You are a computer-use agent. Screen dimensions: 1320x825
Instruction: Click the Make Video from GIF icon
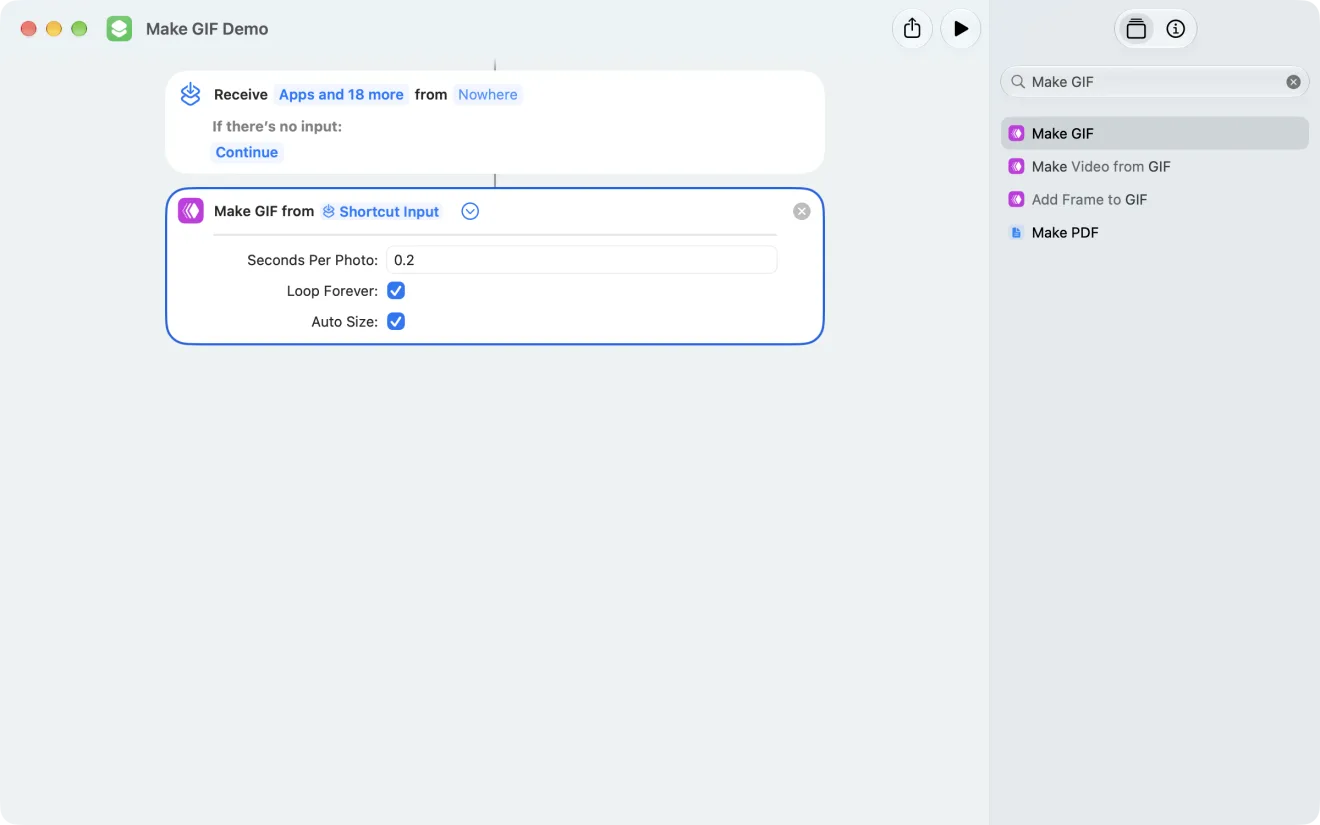tap(1016, 166)
